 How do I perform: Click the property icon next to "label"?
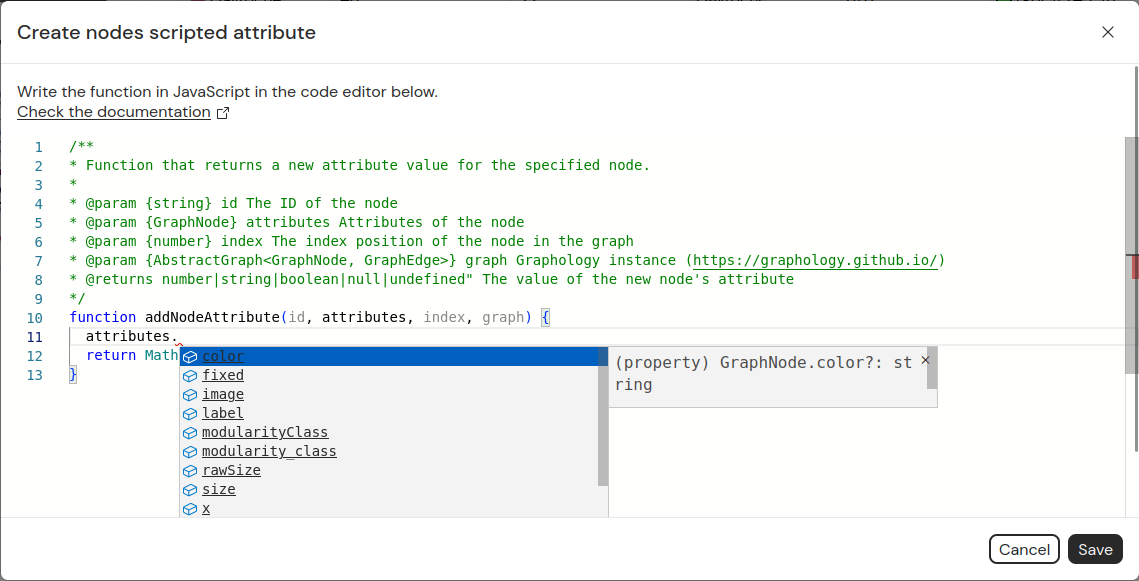point(190,413)
